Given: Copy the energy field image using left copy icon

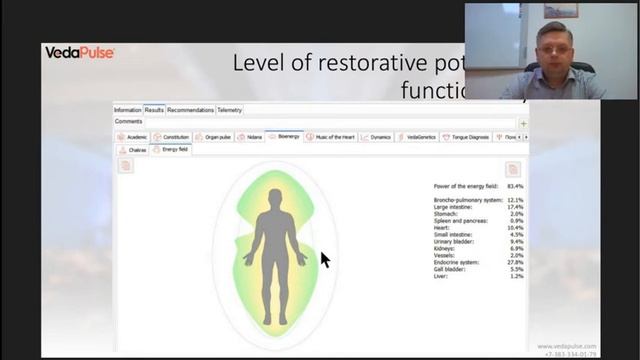Looking at the screenshot, I should click(x=126, y=166).
